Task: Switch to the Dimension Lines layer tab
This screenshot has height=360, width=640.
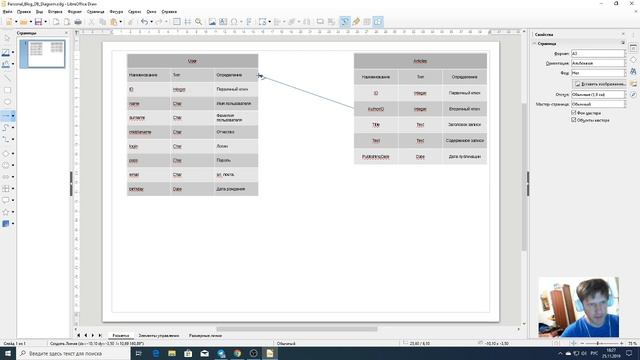Action: (x=205, y=336)
